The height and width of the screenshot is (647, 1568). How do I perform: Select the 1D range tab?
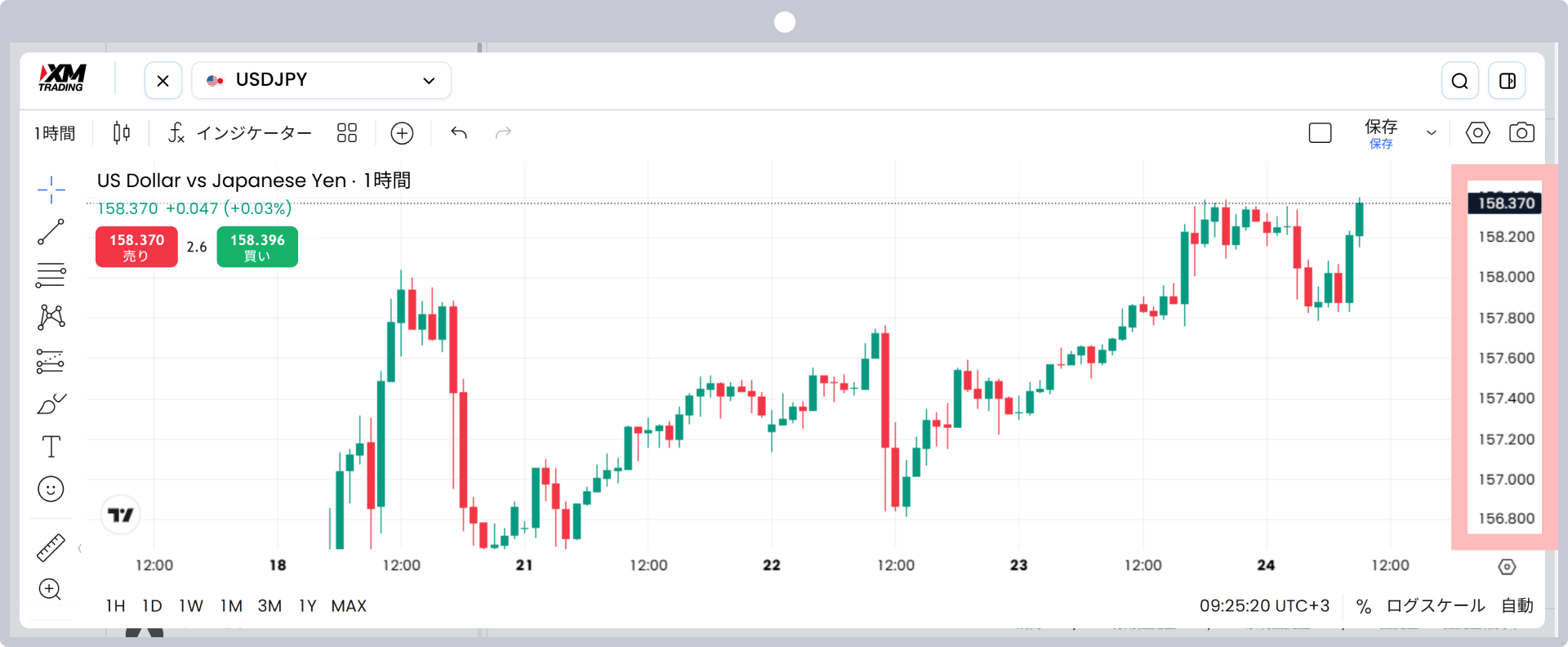point(152,606)
